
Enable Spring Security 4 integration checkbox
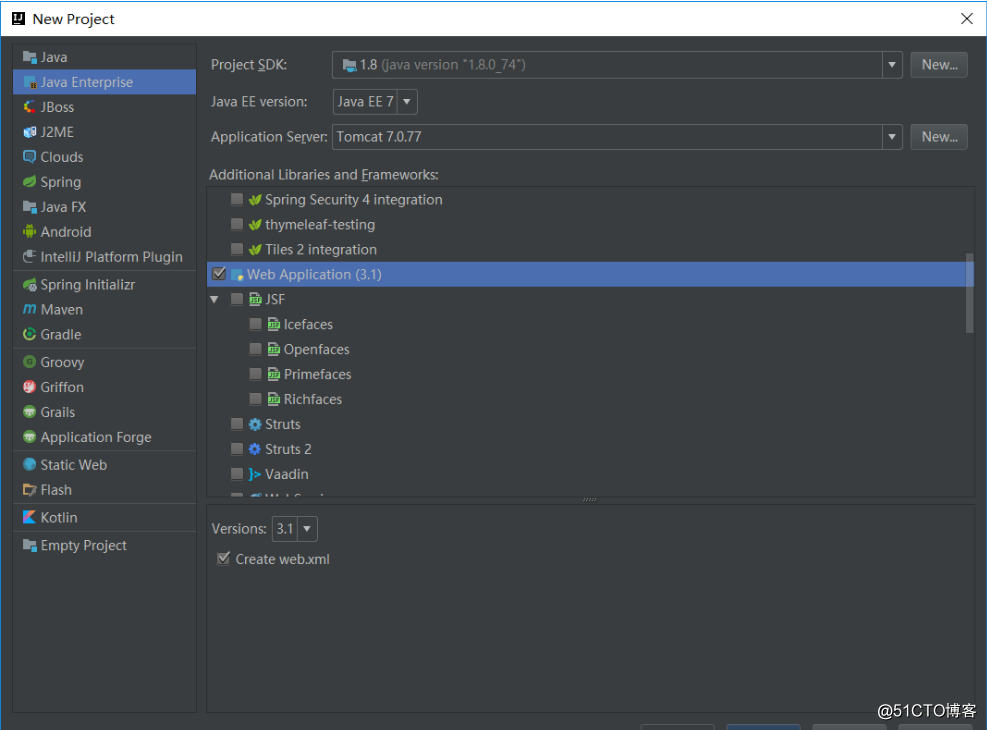pos(237,199)
